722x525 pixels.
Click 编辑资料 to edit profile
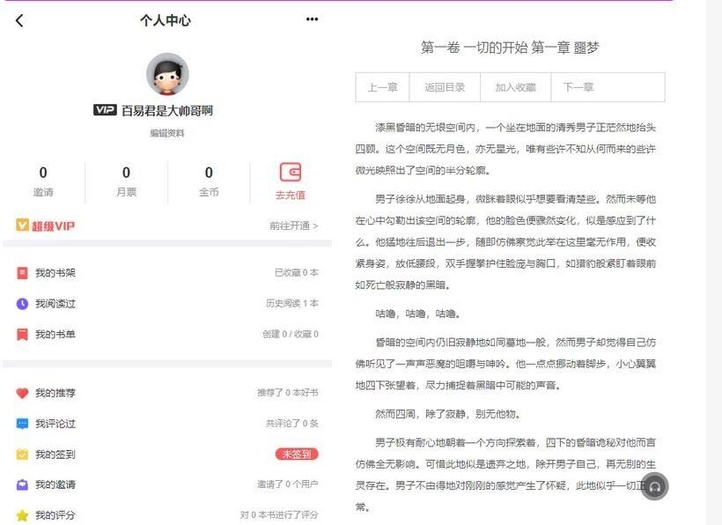pos(167,132)
